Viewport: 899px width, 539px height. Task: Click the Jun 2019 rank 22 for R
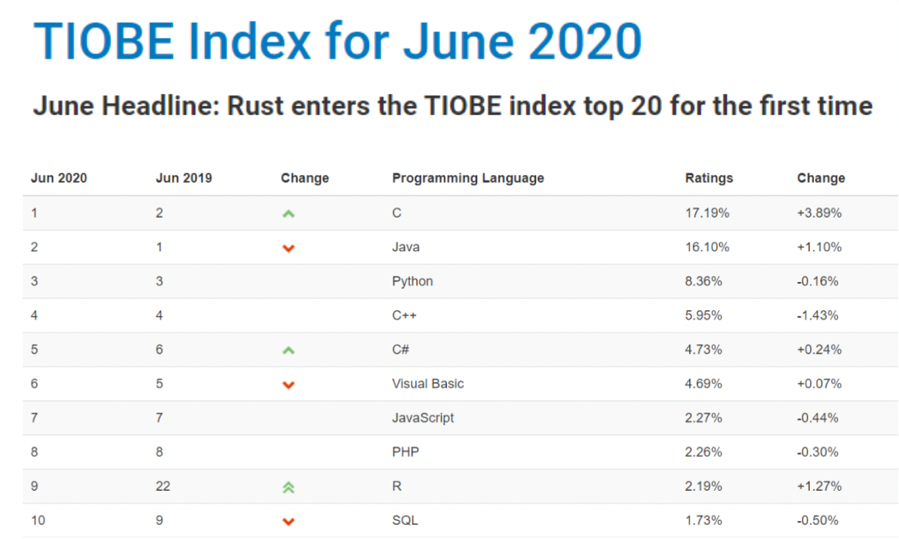coord(163,486)
